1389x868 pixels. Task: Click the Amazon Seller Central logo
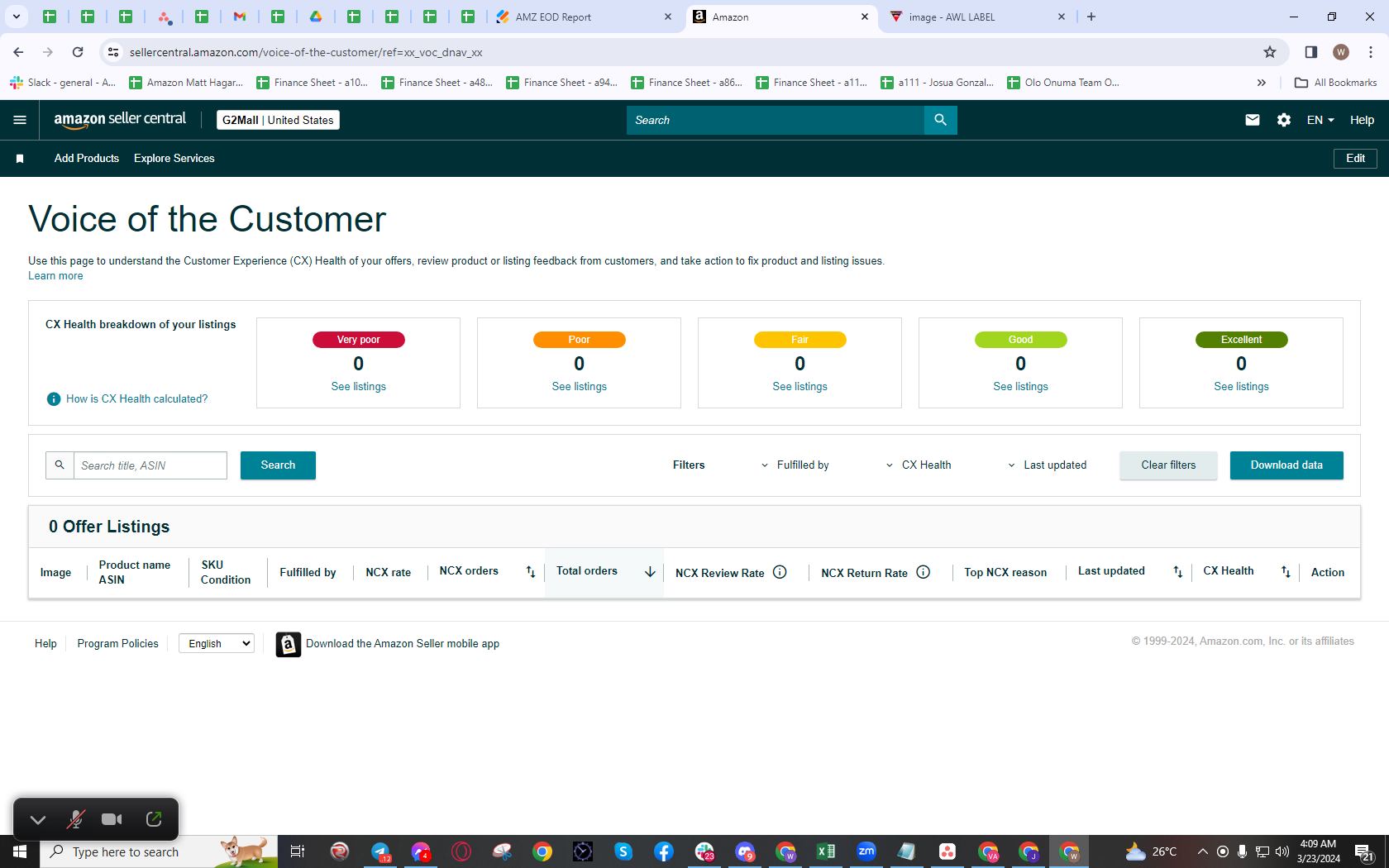click(x=120, y=119)
